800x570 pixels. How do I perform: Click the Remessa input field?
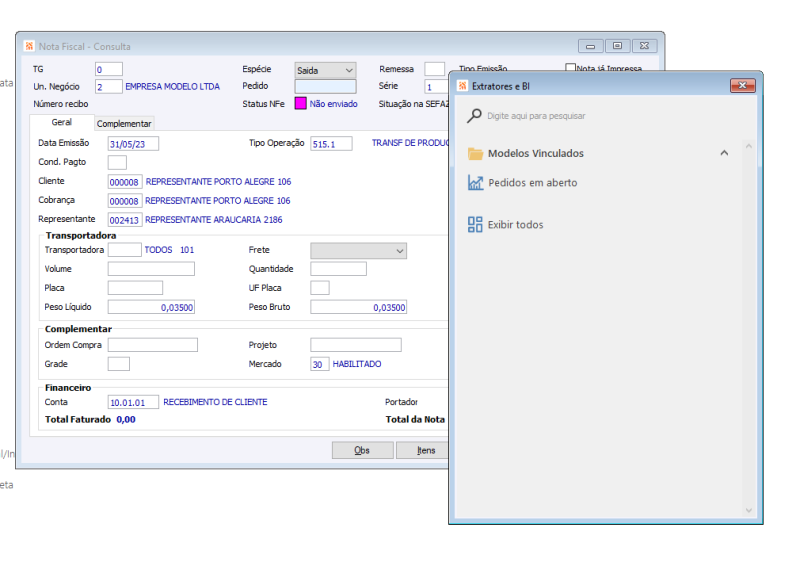point(434,69)
